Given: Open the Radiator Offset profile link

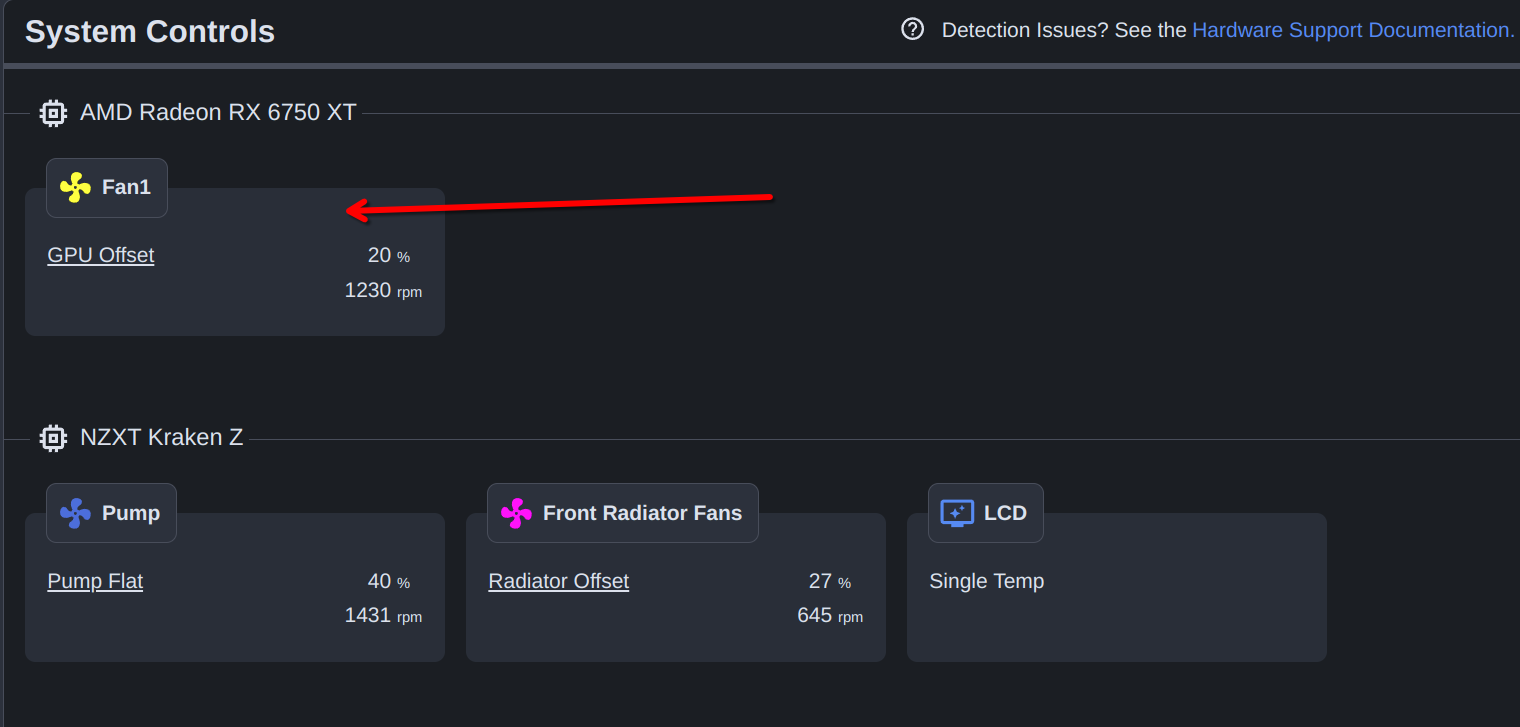Looking at the screenshot, I should [x=558, y=581].
